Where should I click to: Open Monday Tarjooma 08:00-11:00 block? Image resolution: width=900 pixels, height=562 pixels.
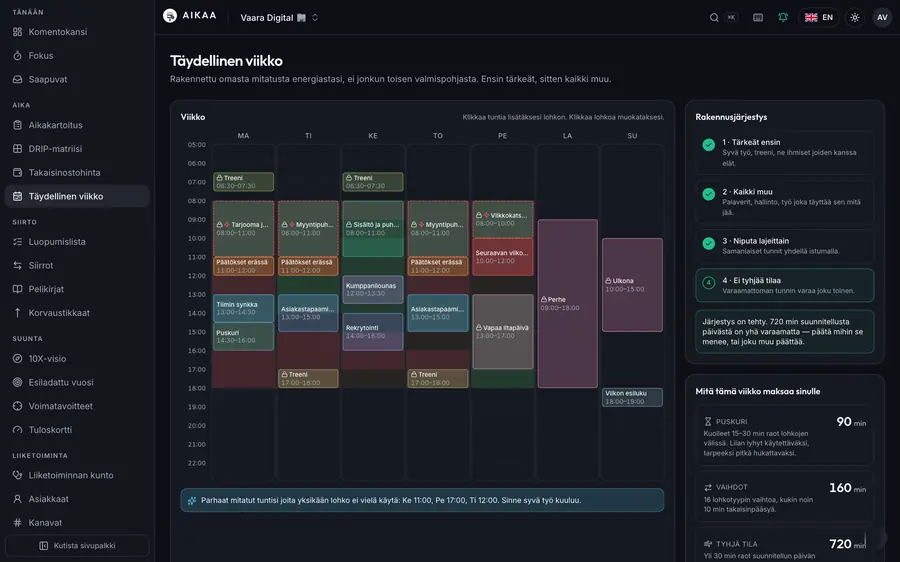click(x=243, y=228)
